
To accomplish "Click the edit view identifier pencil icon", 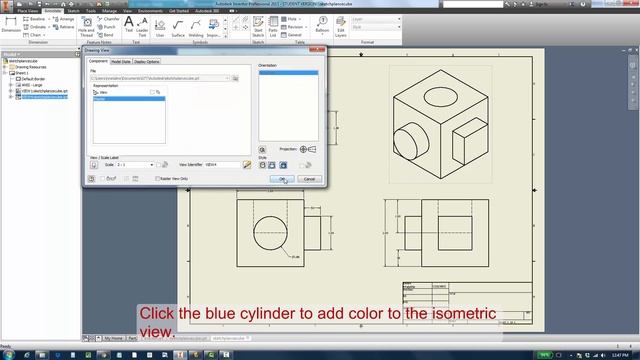I will coord(247,164).
